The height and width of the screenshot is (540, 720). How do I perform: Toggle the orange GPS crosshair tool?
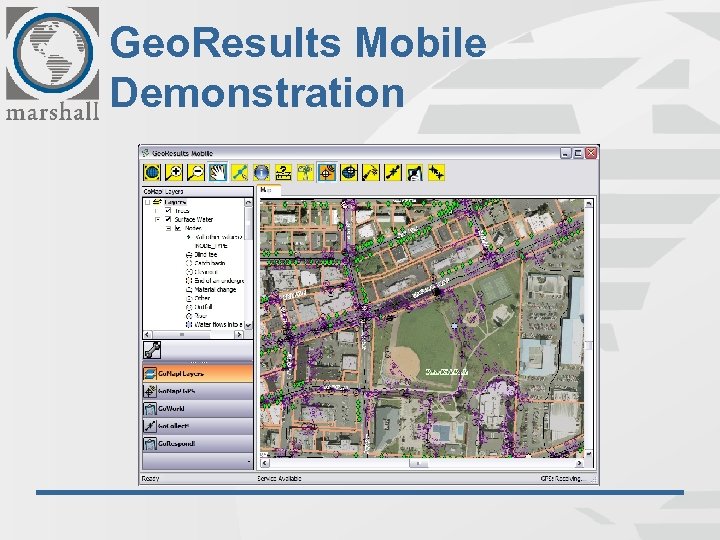[327, 173]
